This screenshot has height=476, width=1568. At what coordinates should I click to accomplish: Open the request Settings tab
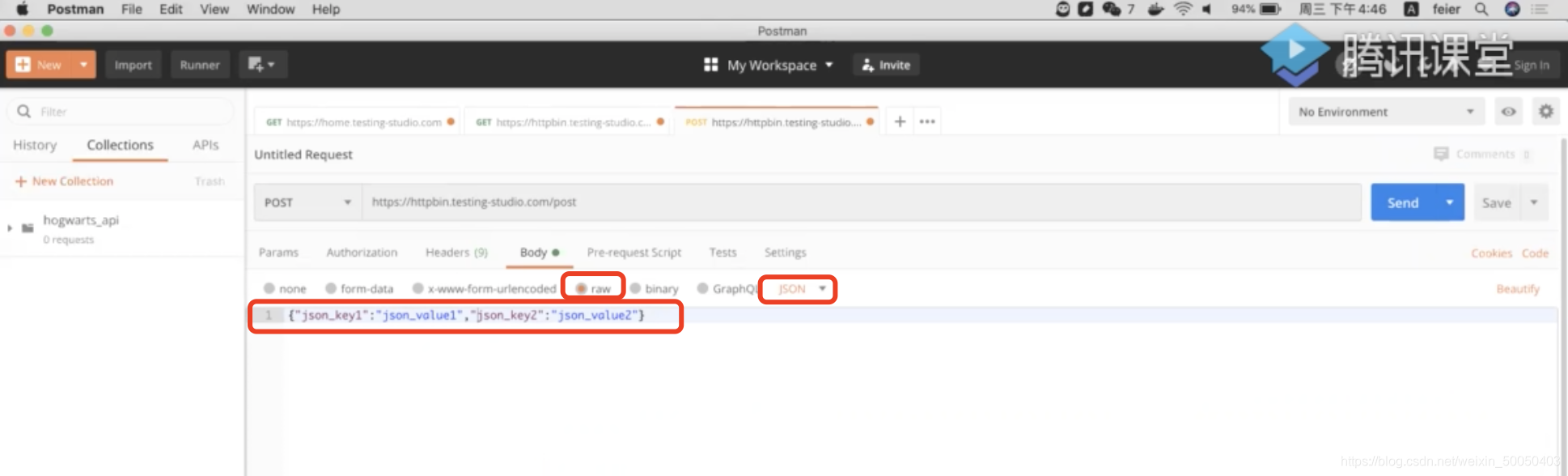coord(785,253)
